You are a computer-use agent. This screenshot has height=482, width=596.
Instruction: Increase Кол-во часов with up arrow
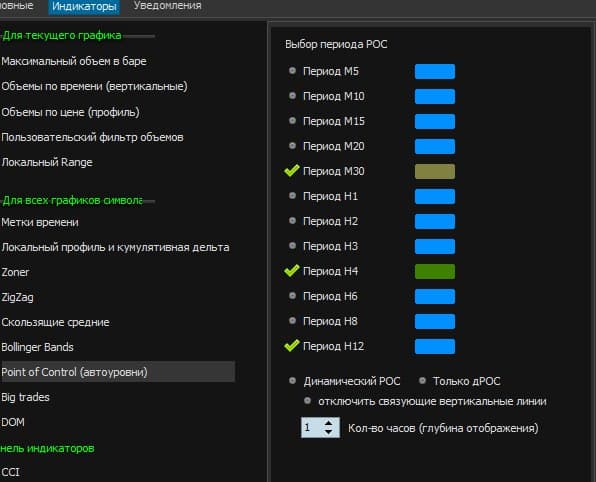click(x=329, y=423)
